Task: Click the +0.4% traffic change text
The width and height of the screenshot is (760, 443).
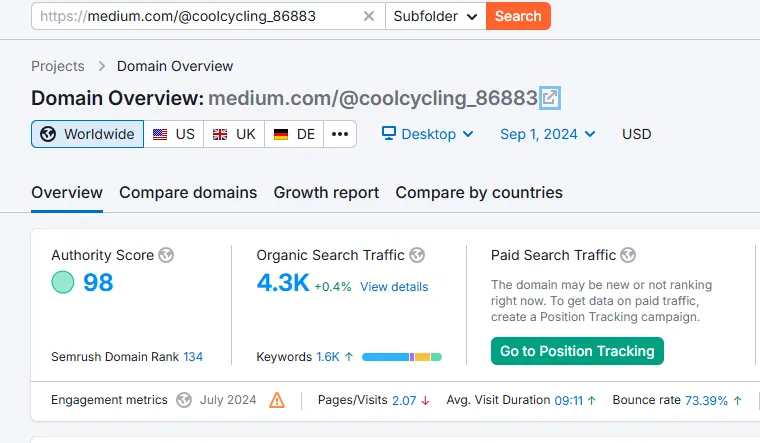Action: 333,286
